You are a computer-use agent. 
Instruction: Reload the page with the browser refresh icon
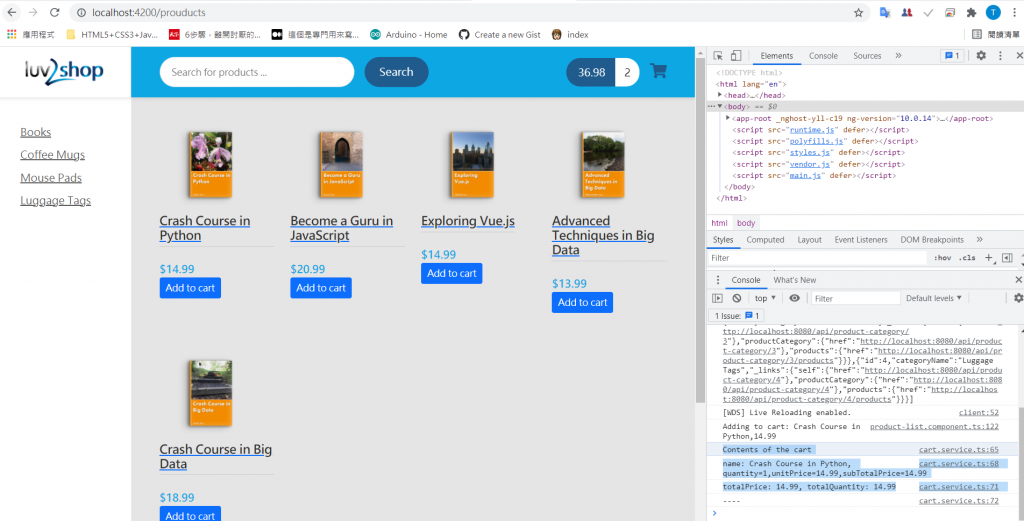[55, 12]
